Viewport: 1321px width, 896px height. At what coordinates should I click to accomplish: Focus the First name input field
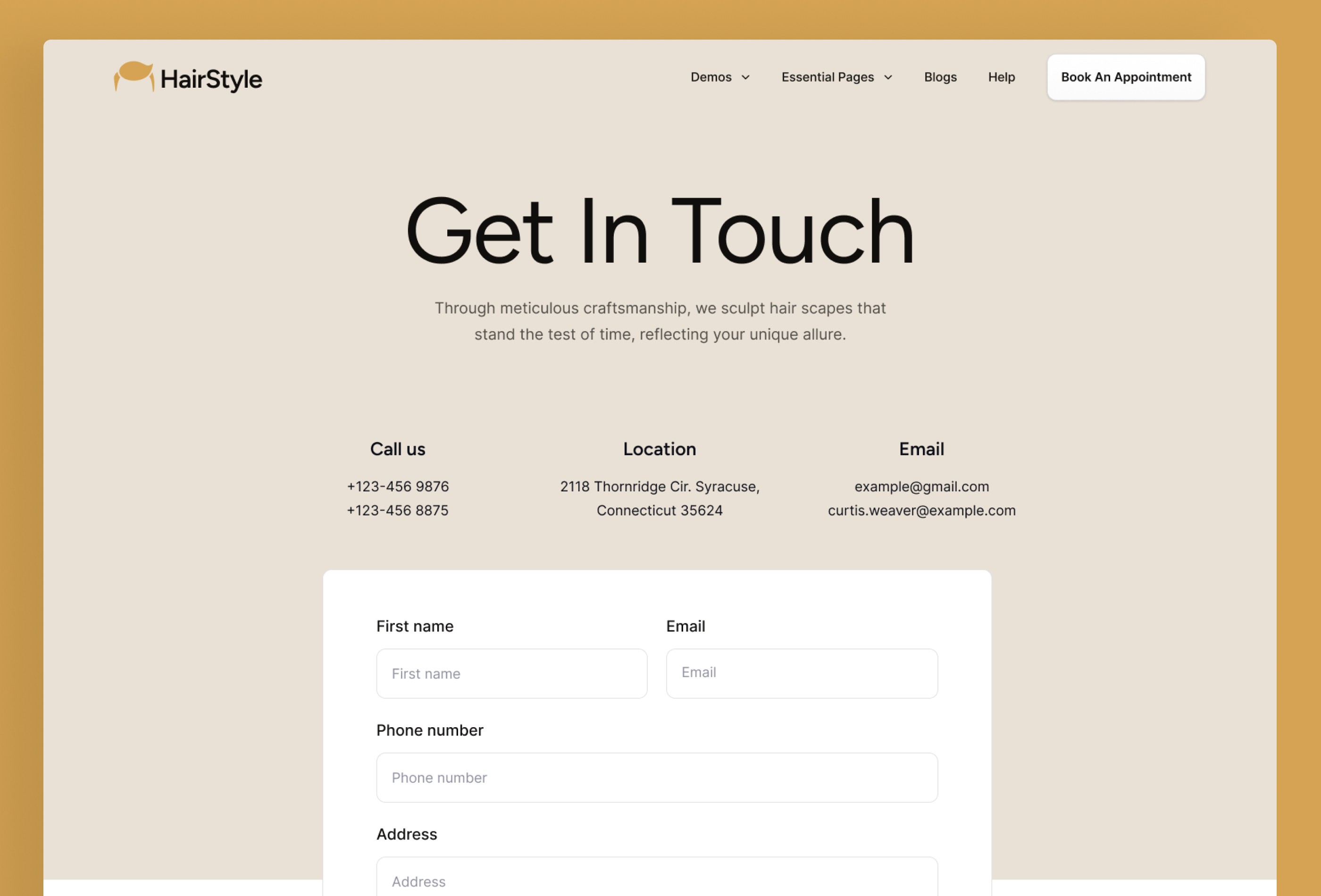(x=511, y=674)
